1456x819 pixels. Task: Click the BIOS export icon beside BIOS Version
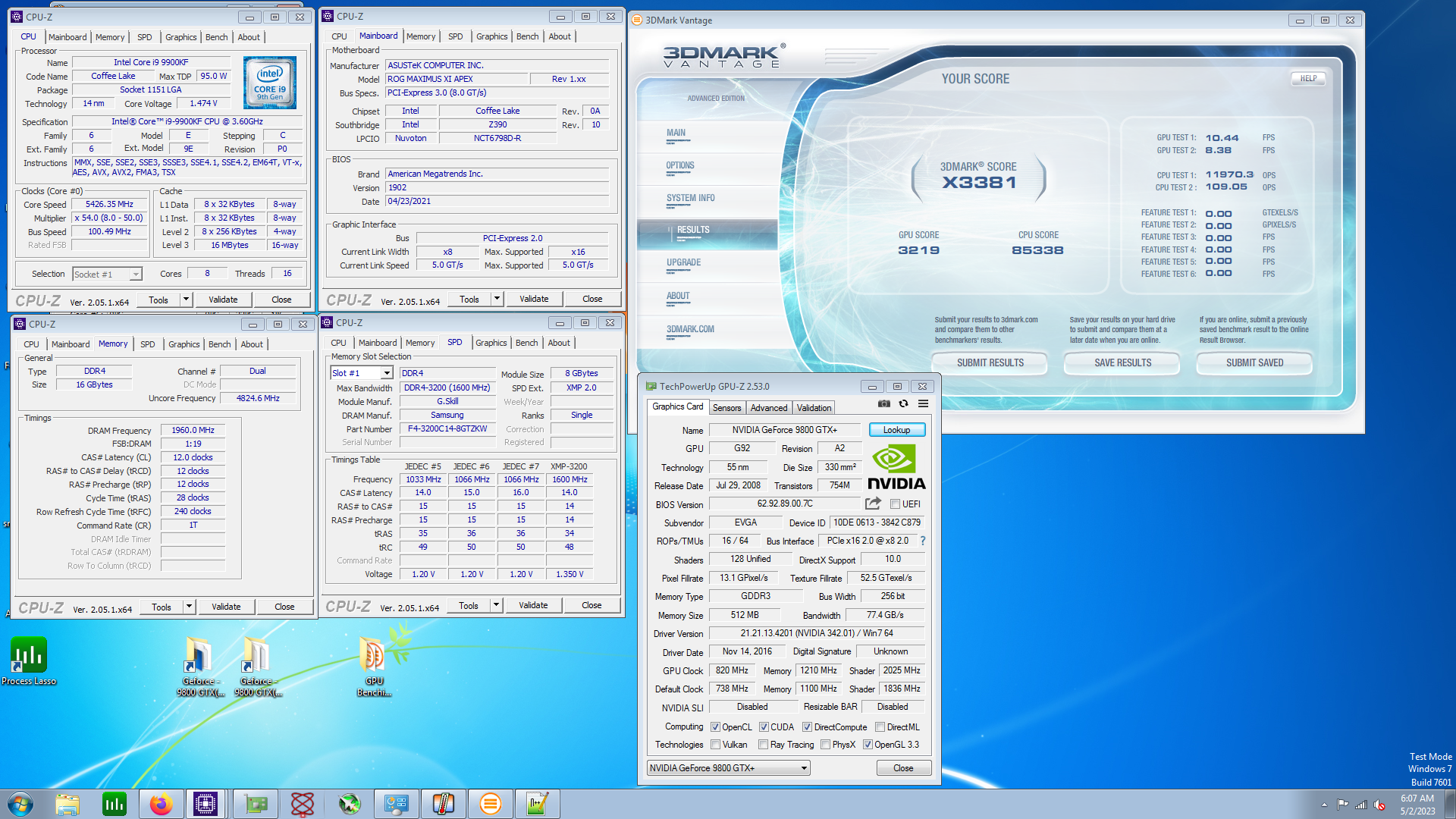point(873,504)
